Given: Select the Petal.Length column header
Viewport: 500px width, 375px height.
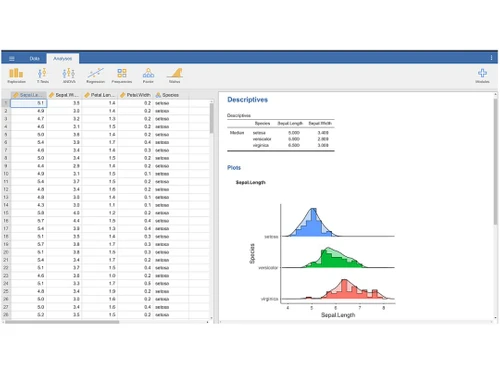Looking at the screenshot, I should [100, 95].
